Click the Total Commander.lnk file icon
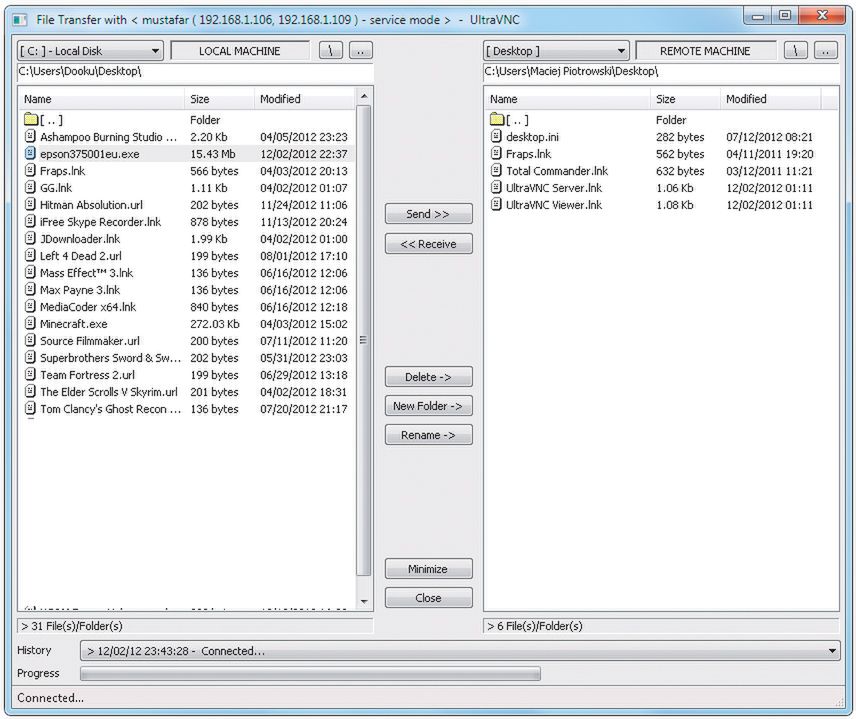The height and width of the screenshot is (719, 856). pos(496,170)
